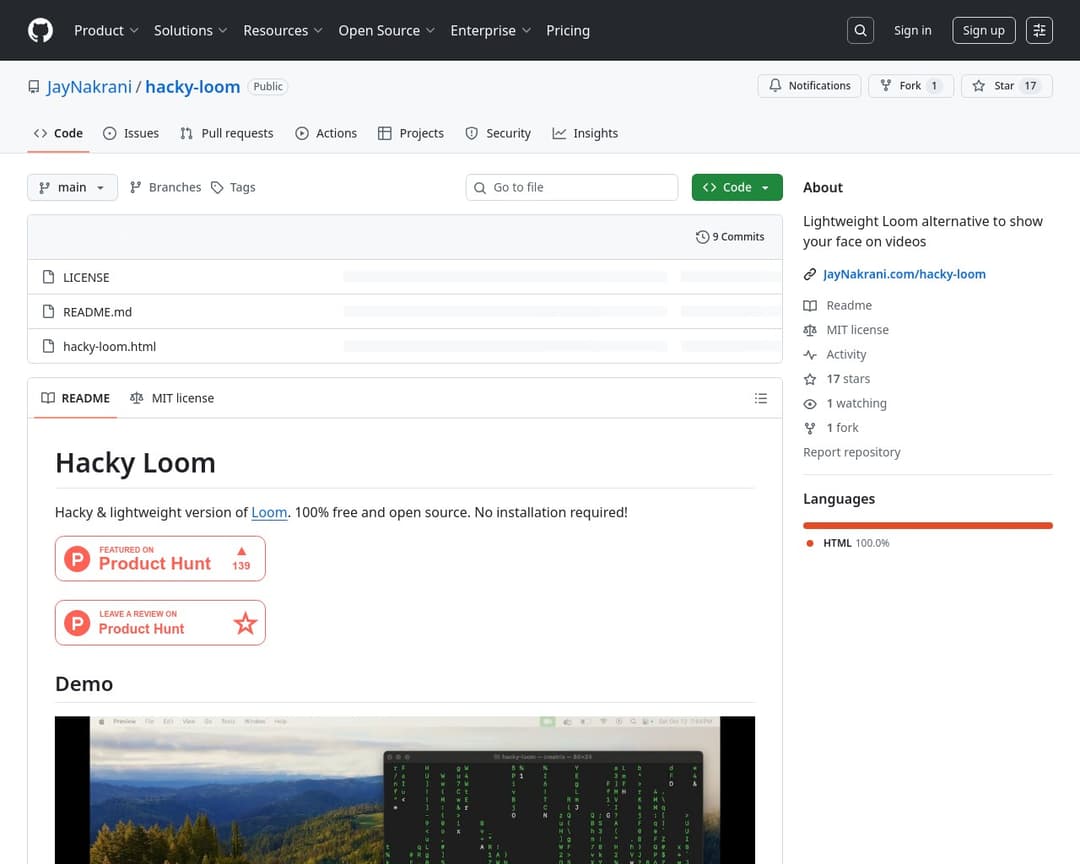The height and width of the screenshot is (864, 1080).
Task: Toggle Notifications for this repository
Action: tap(809, 86)
